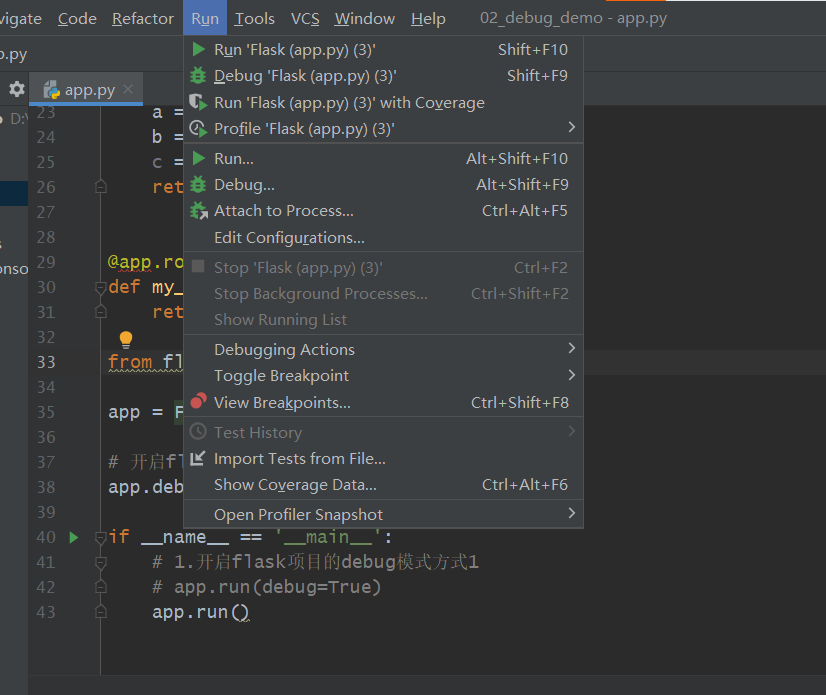Viewport: 826px width, 695px height.
Task: Click the fold marker on line 43
Action: 101,612
